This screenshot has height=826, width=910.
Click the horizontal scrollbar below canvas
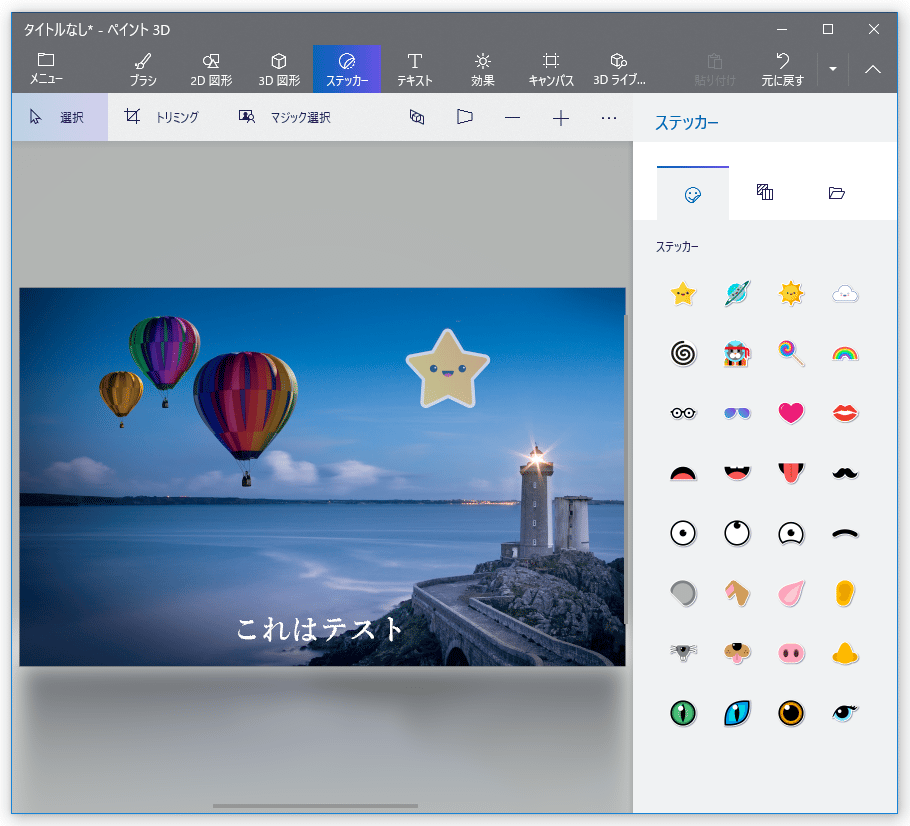pyautogui.click(x=315, y=806)
